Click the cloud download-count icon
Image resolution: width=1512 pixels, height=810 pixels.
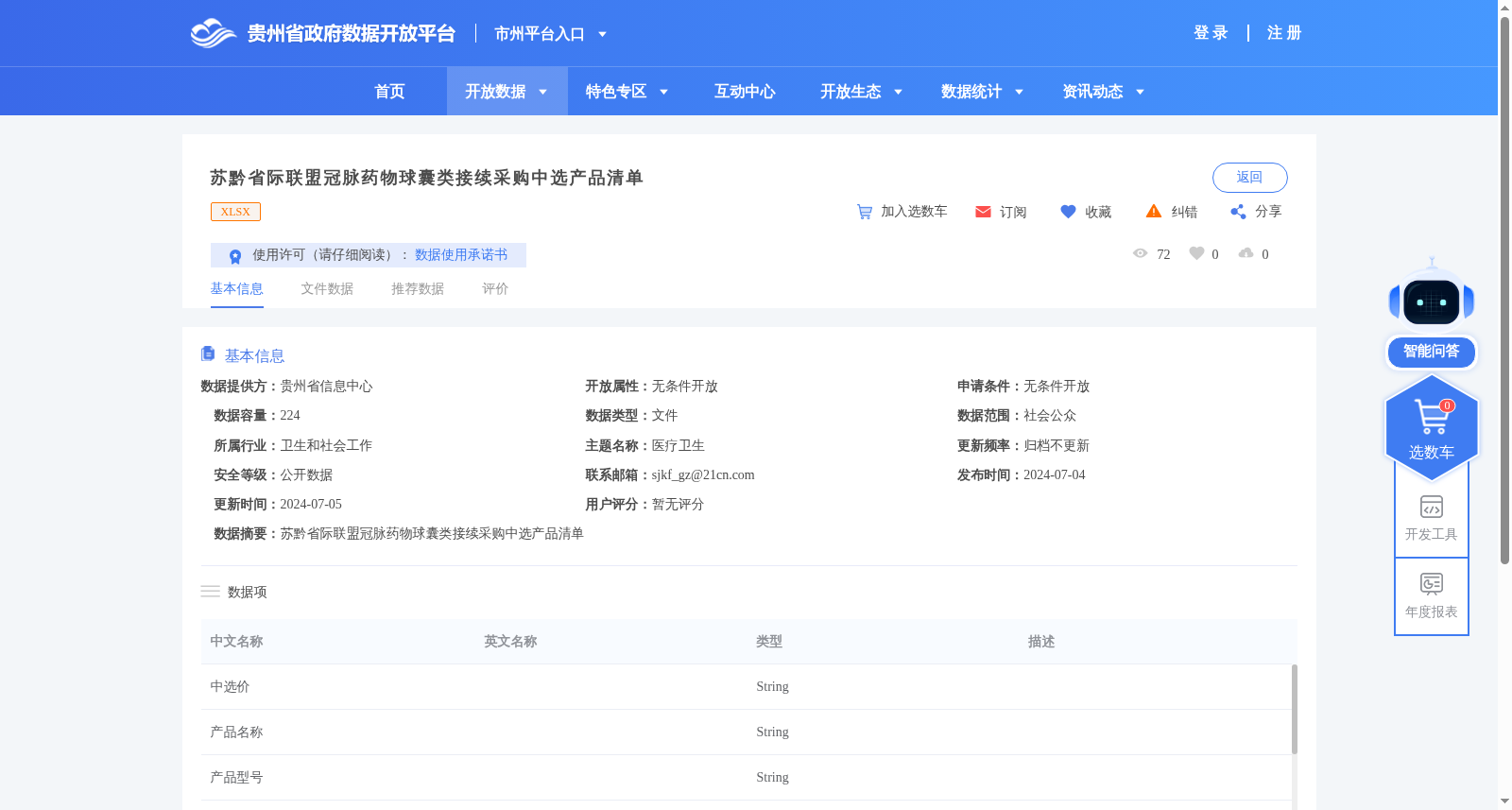point(1246,253)
